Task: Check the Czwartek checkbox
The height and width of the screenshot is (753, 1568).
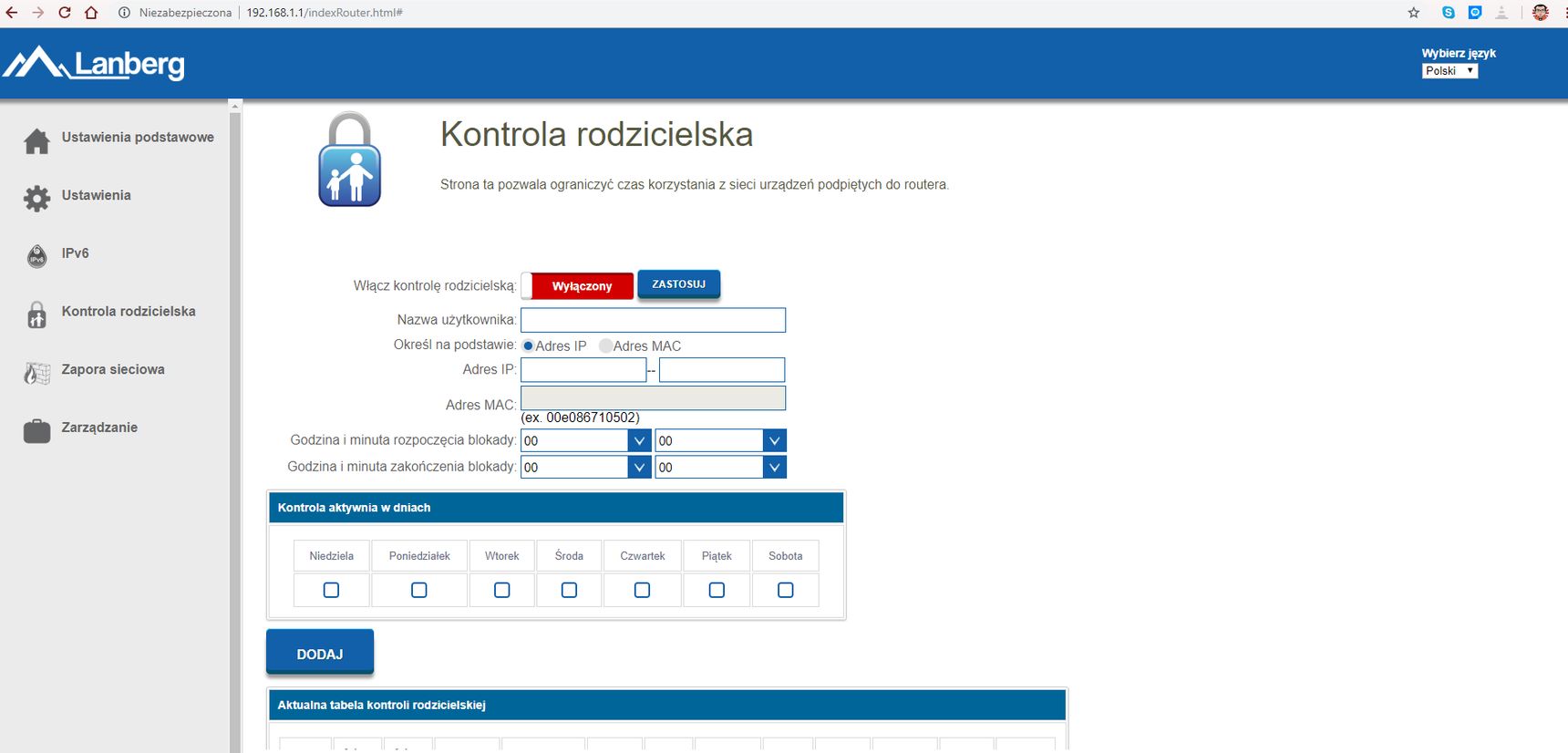Action: point(642,590)
